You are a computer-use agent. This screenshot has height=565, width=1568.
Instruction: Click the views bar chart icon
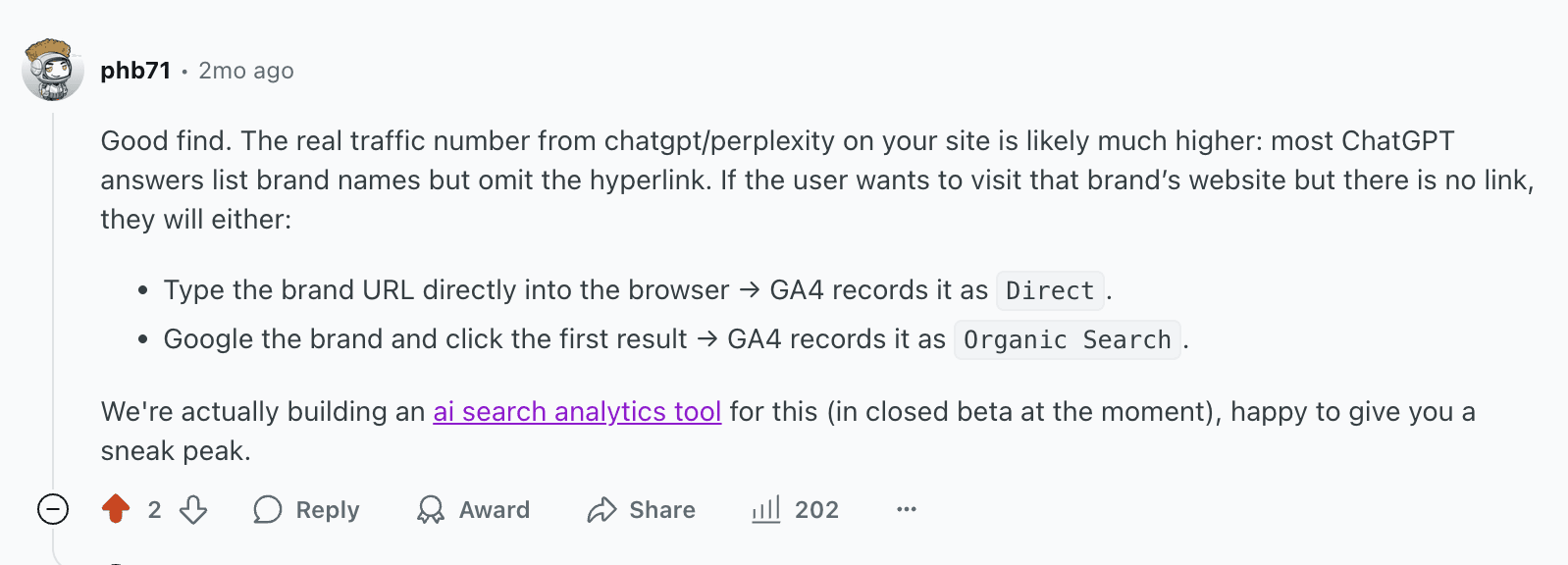pos(765,509)
